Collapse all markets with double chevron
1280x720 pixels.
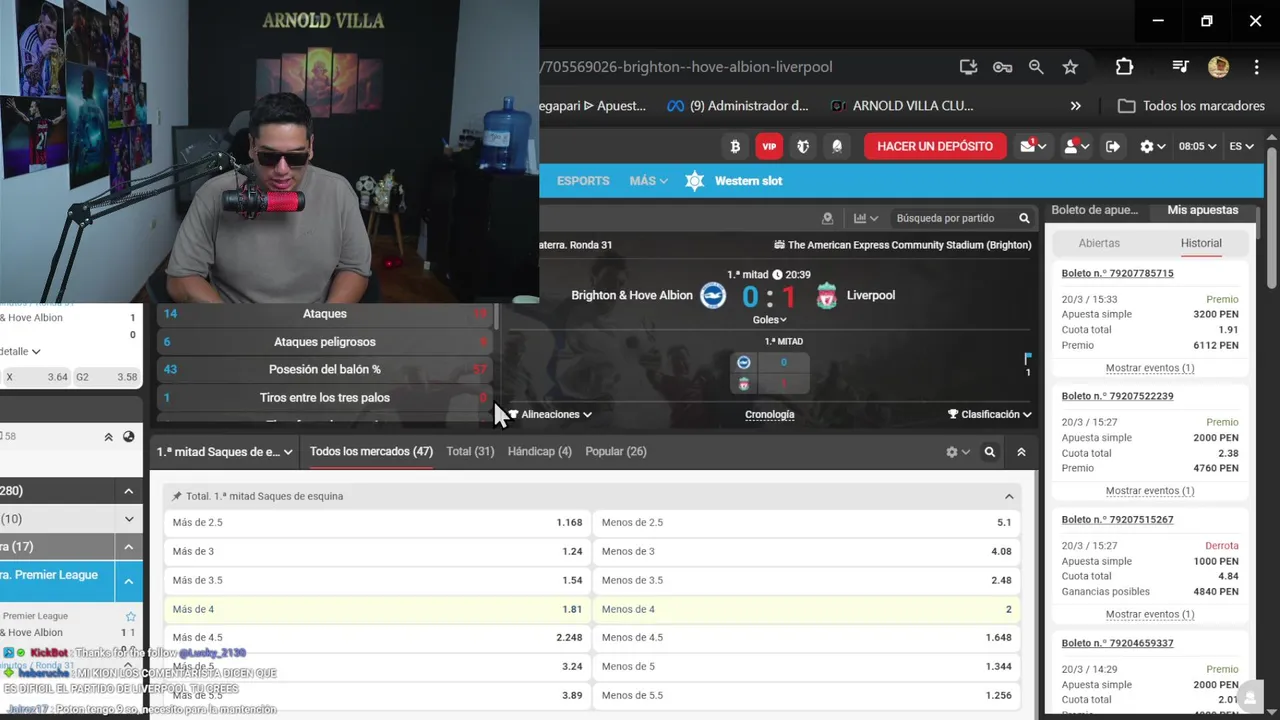1021,452
